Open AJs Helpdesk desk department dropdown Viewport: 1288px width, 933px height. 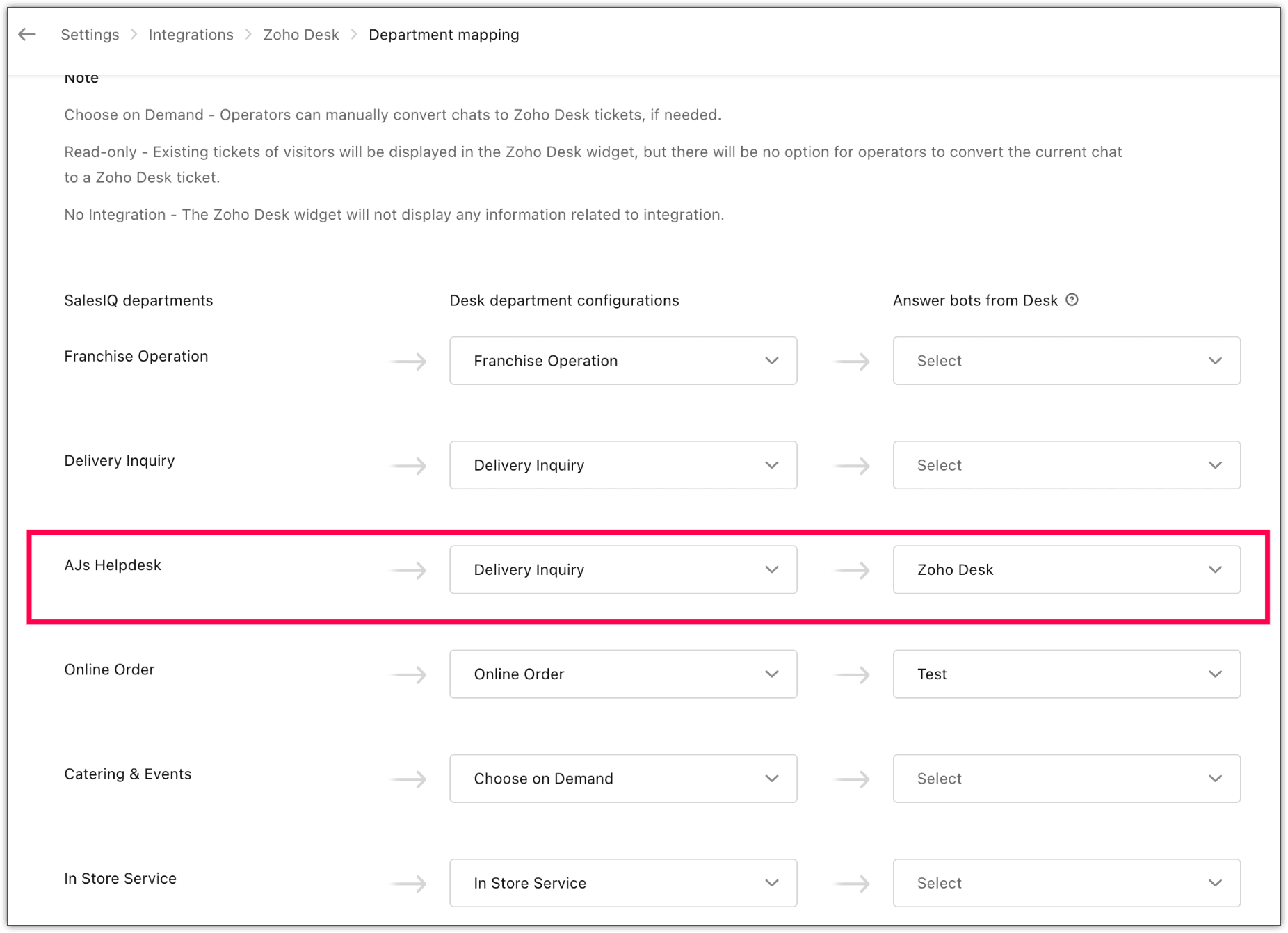[x=622, y=569]
